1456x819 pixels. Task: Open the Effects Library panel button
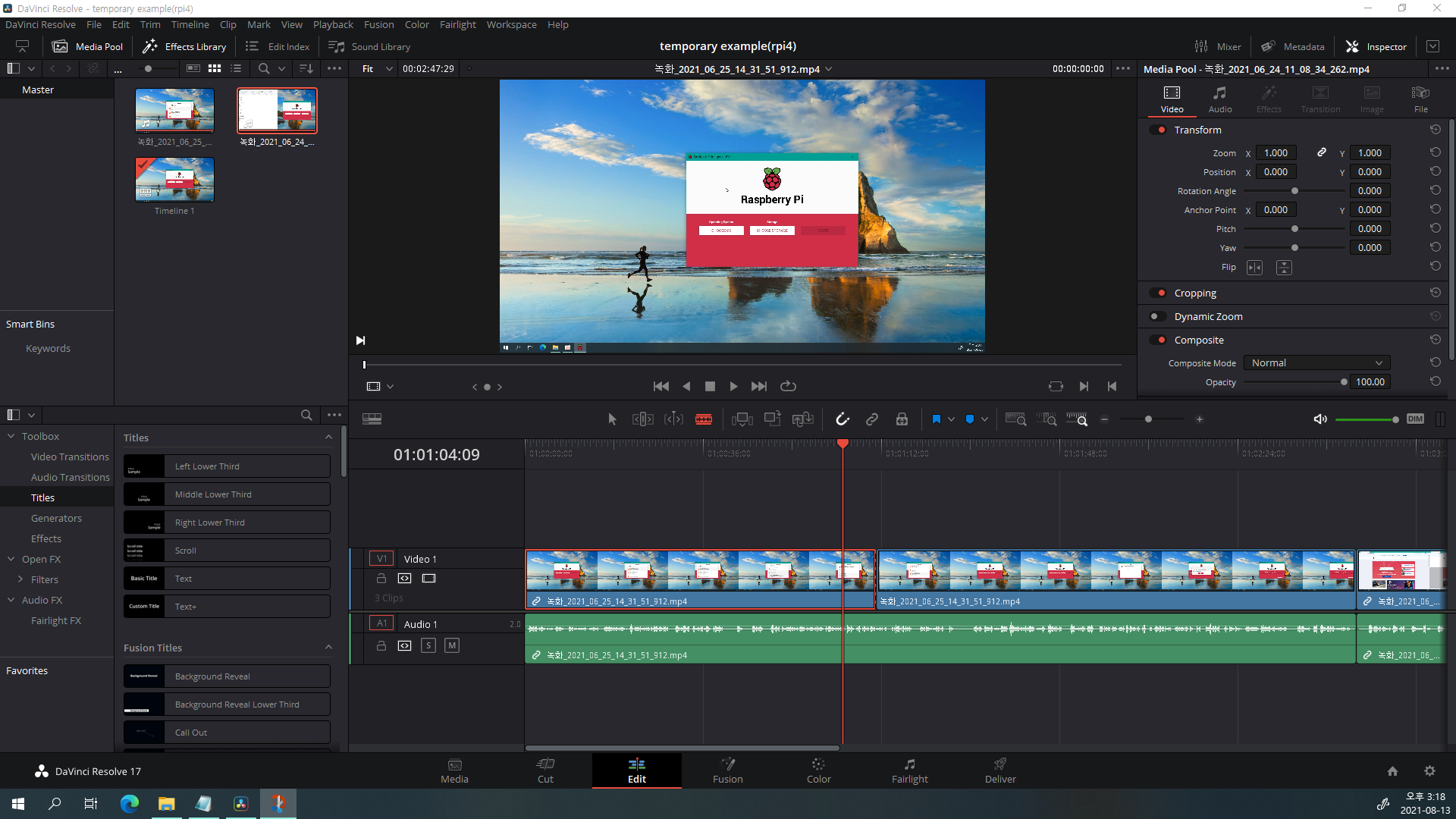coord(184,46)
